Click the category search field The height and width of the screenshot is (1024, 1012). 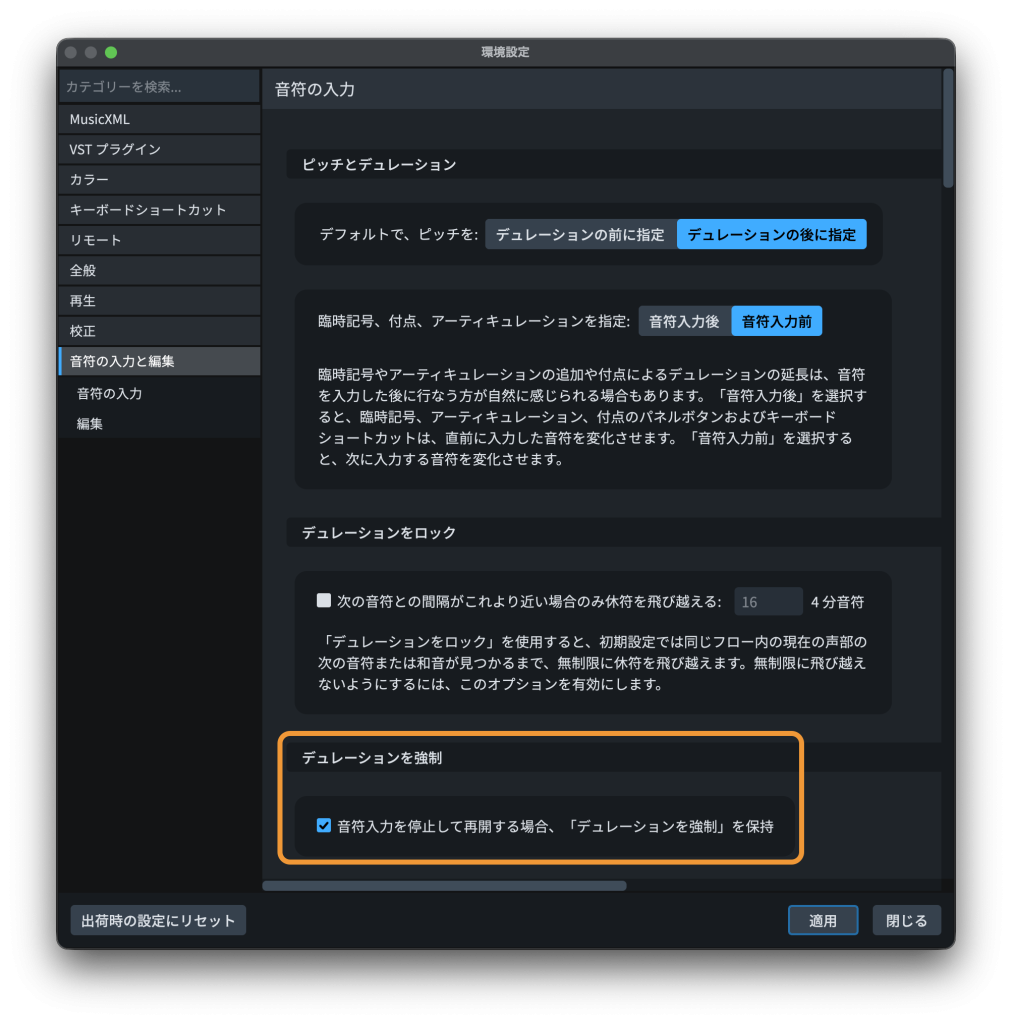(159, 87)
